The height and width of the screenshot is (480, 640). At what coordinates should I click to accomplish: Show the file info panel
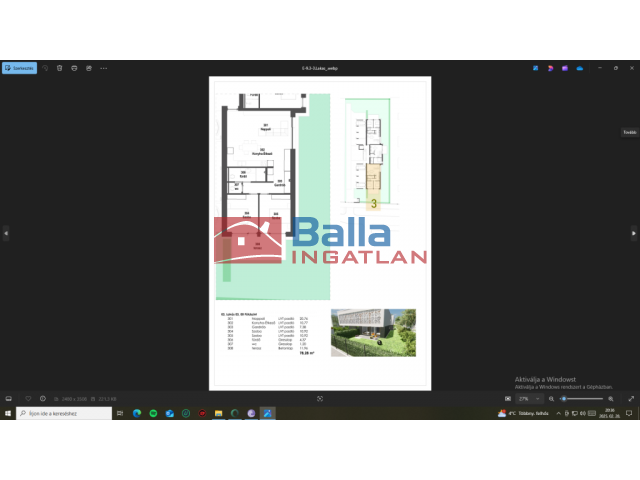tap(42, 398)
